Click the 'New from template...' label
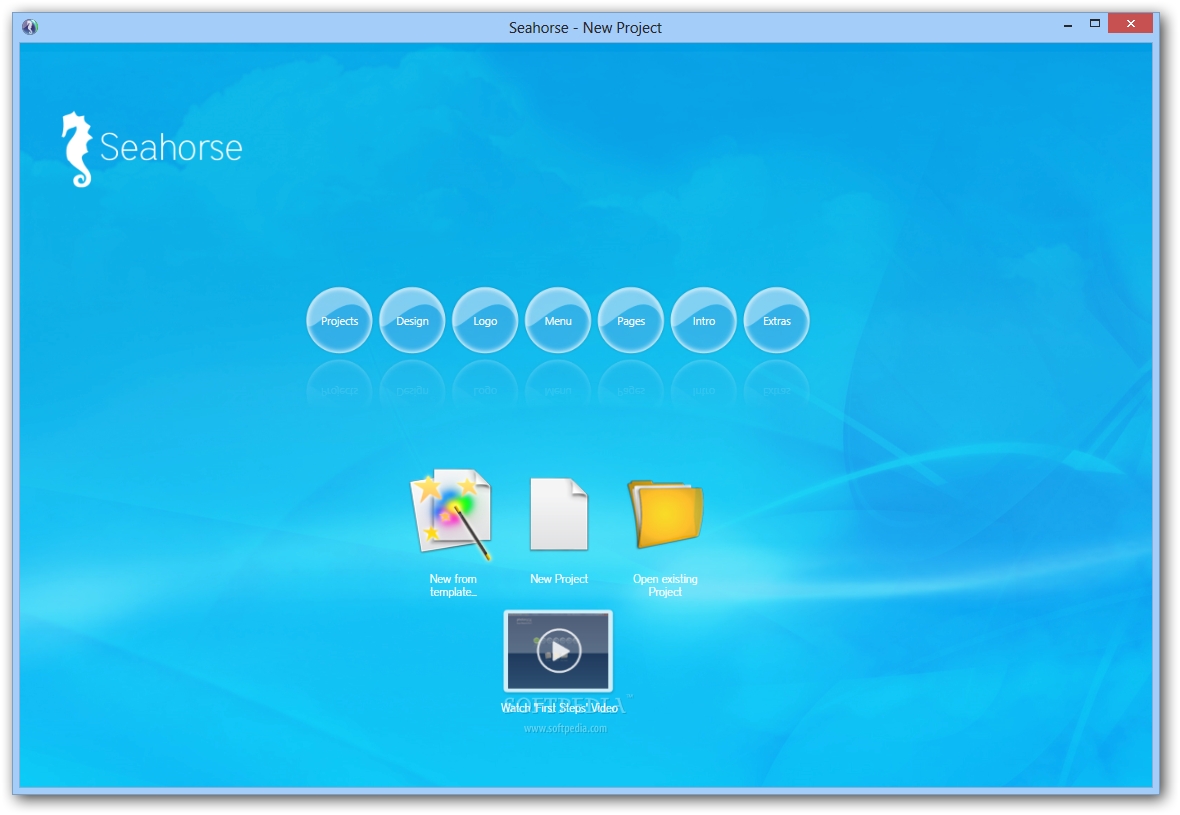 [x=453, y=585]
